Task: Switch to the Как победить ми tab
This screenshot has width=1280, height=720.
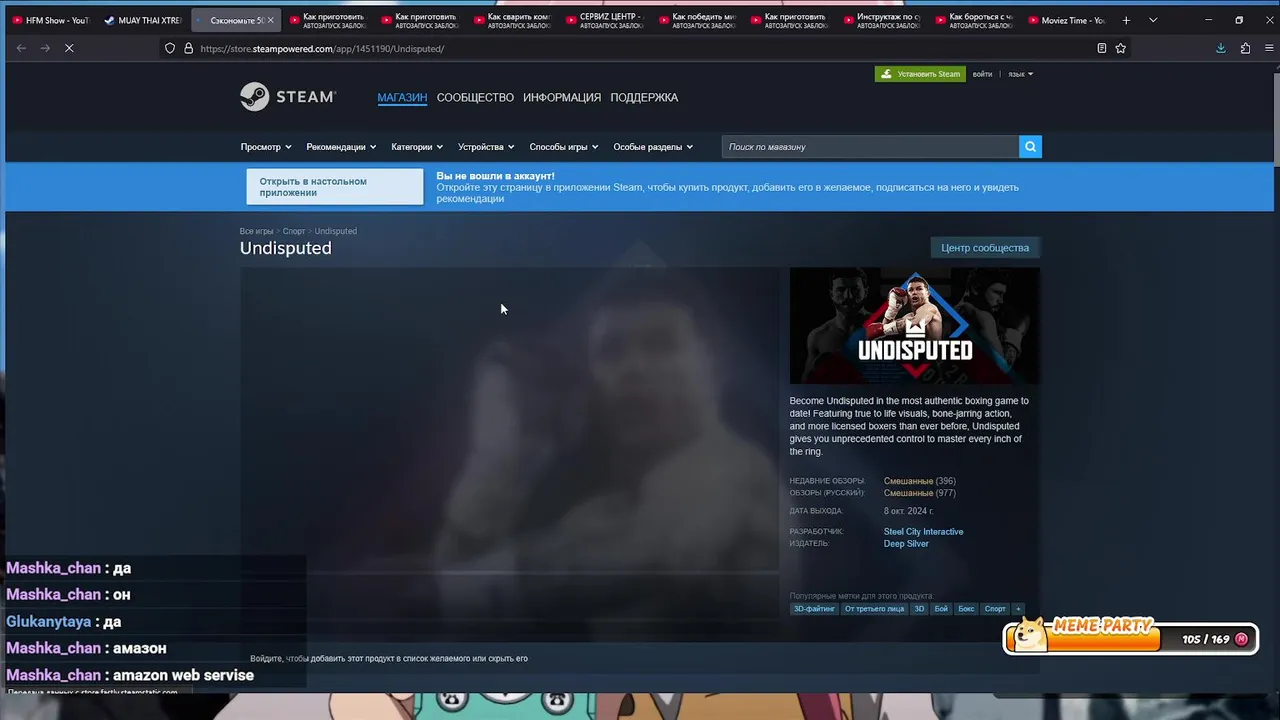Action: [696, 20]
